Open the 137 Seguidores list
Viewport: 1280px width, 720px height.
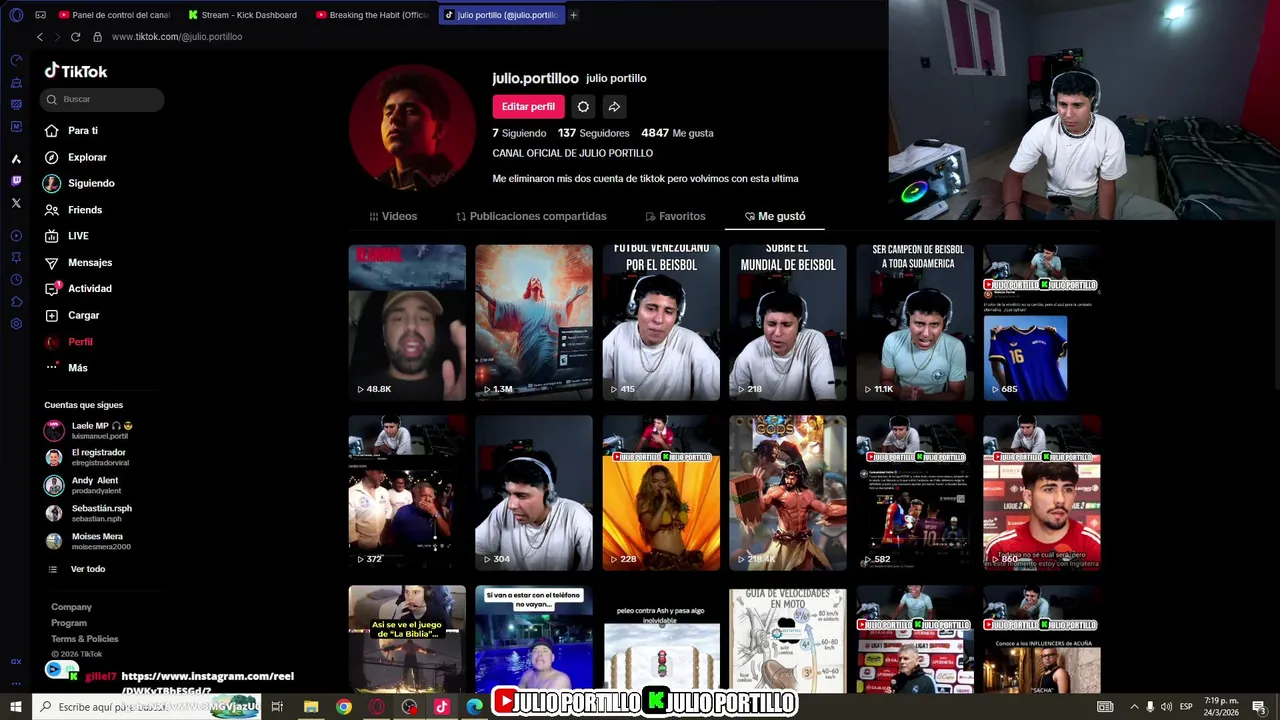click(593, 133)
